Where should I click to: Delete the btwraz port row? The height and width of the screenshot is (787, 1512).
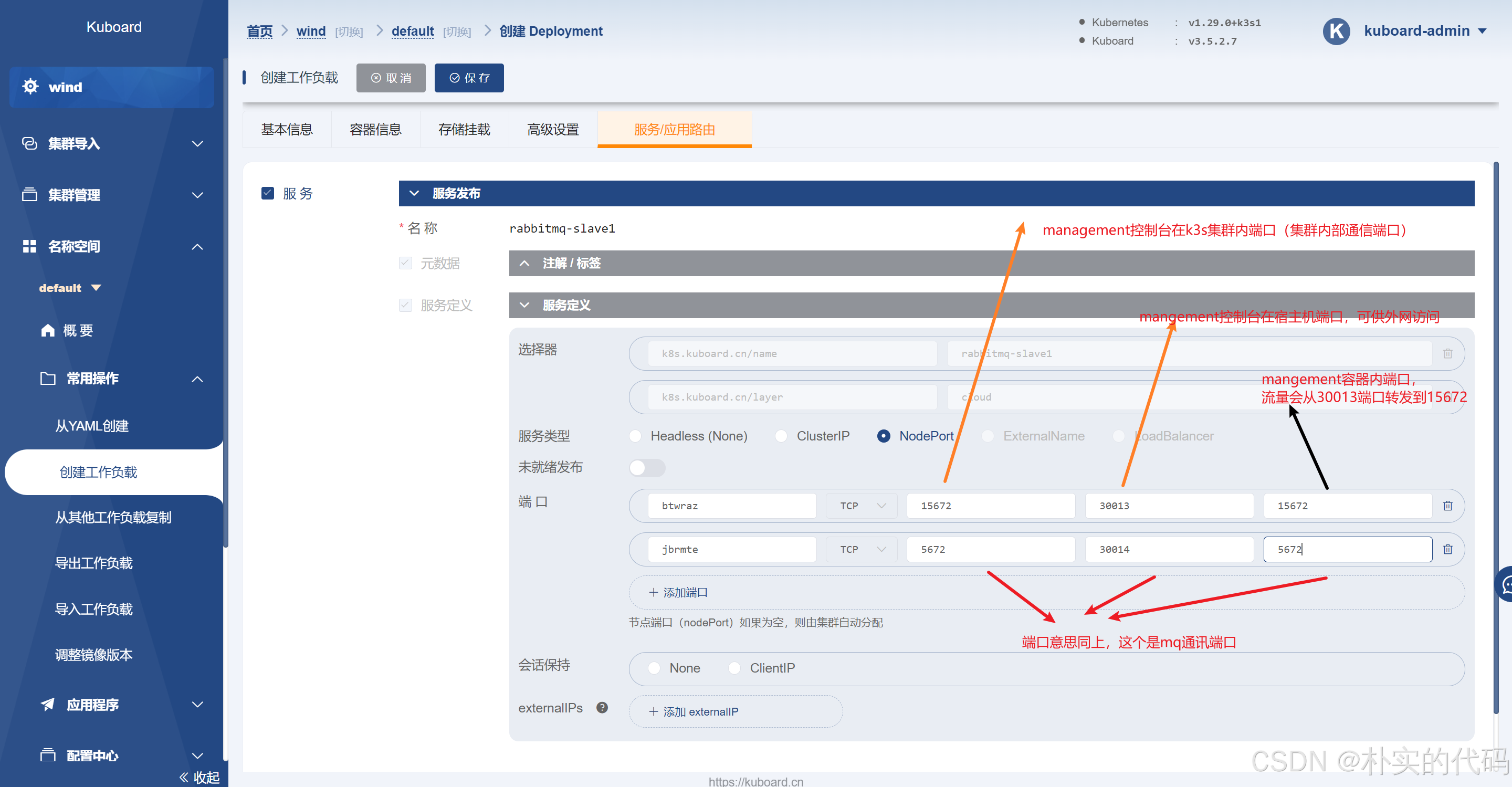(x=1447, y=505)
